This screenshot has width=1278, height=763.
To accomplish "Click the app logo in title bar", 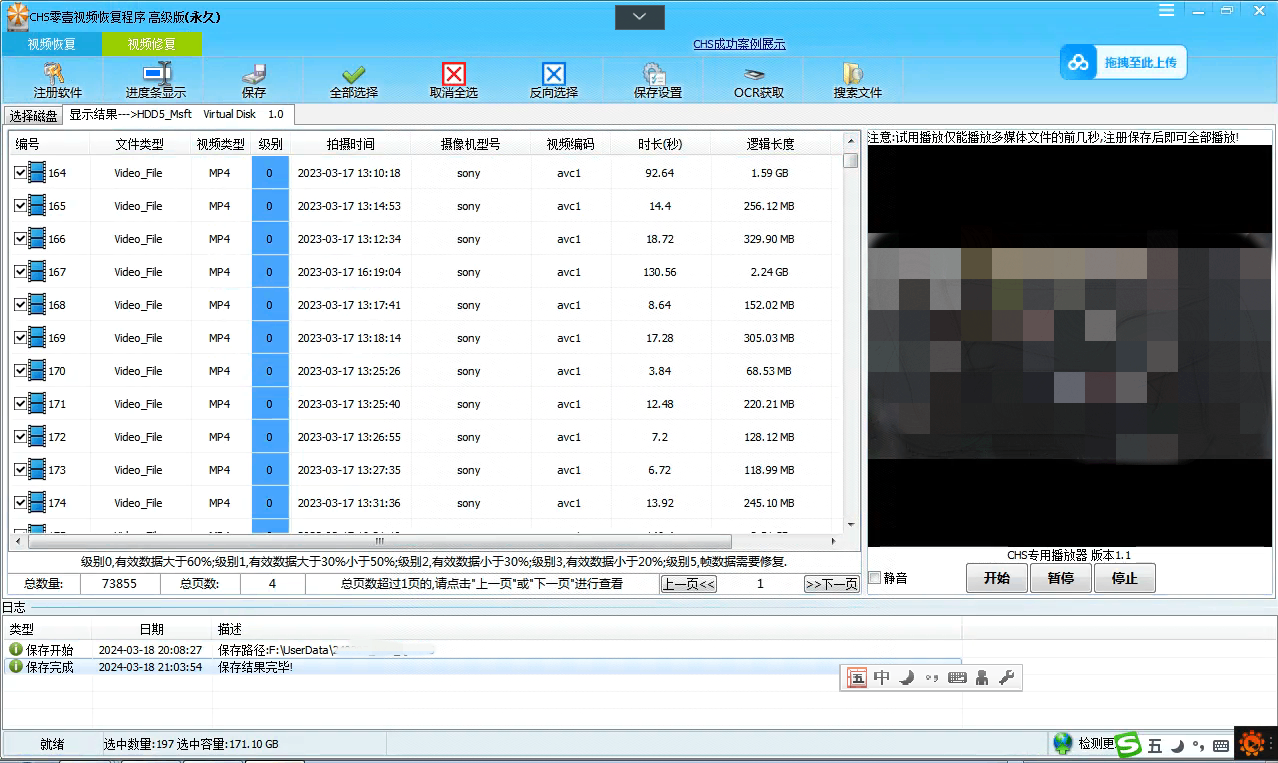I will click(16, 16).
